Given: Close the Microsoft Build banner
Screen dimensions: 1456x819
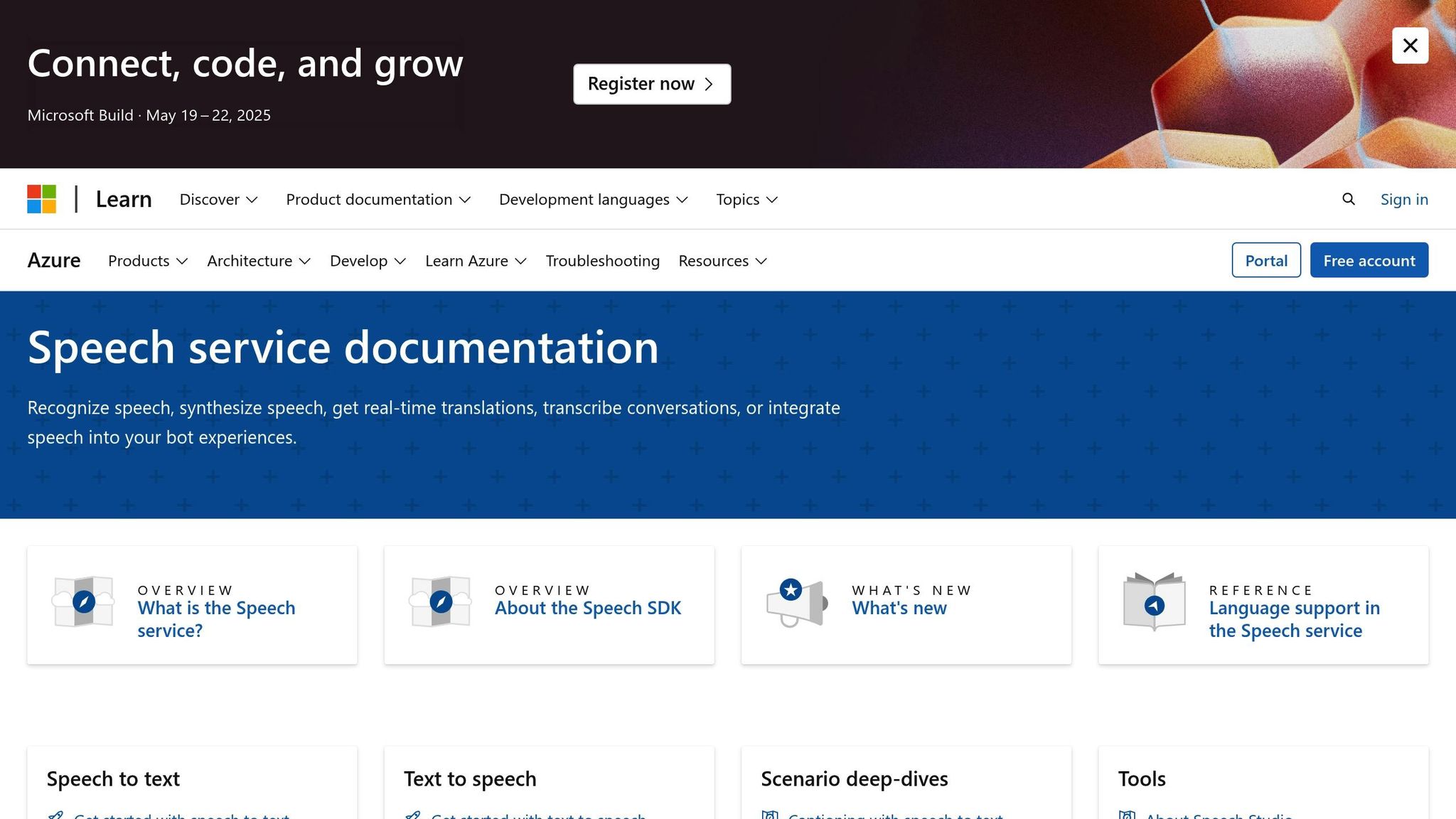Looking at the screenshot, I should [1410, 45].
